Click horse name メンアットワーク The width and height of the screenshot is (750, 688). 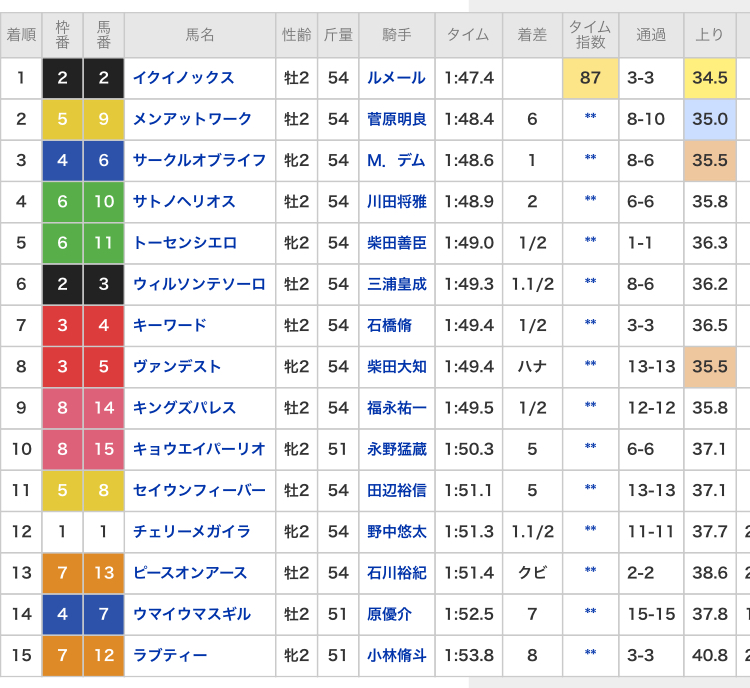click(192, 119)
